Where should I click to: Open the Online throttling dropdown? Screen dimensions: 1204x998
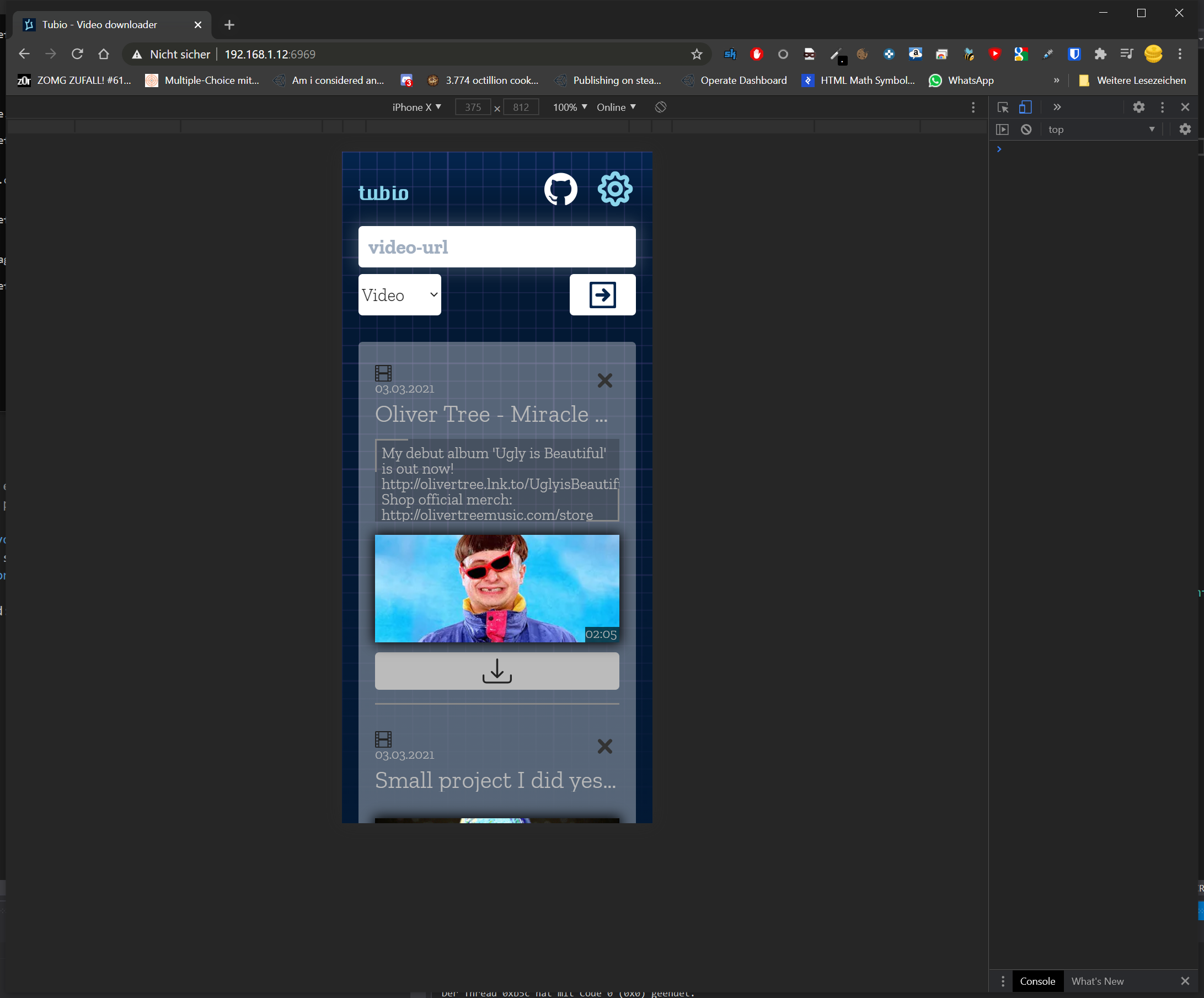click(x=616, y=107)
